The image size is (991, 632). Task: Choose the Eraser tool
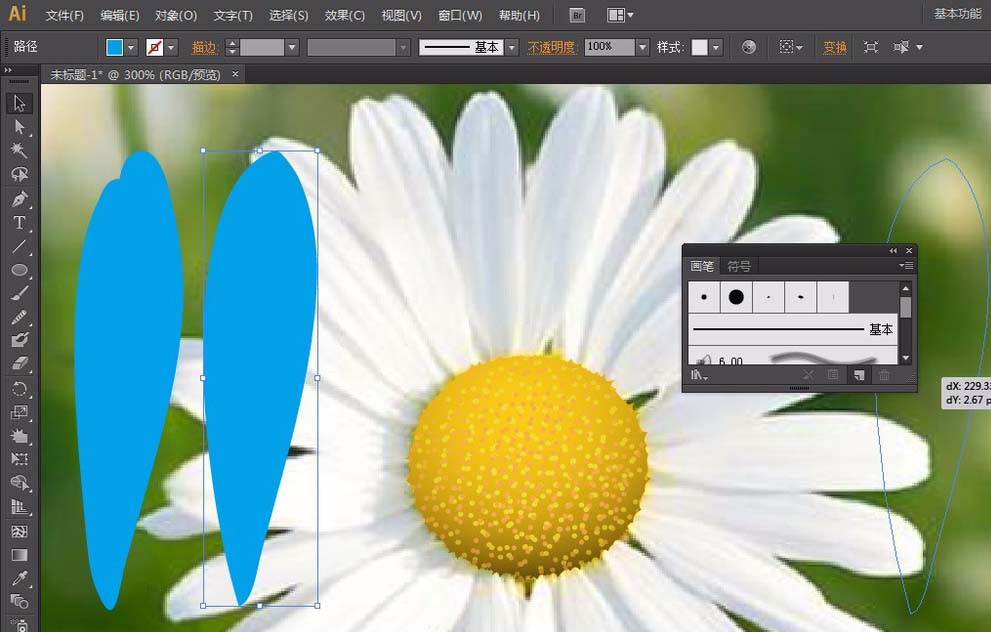pyautogui.click(x=19, y=364)
